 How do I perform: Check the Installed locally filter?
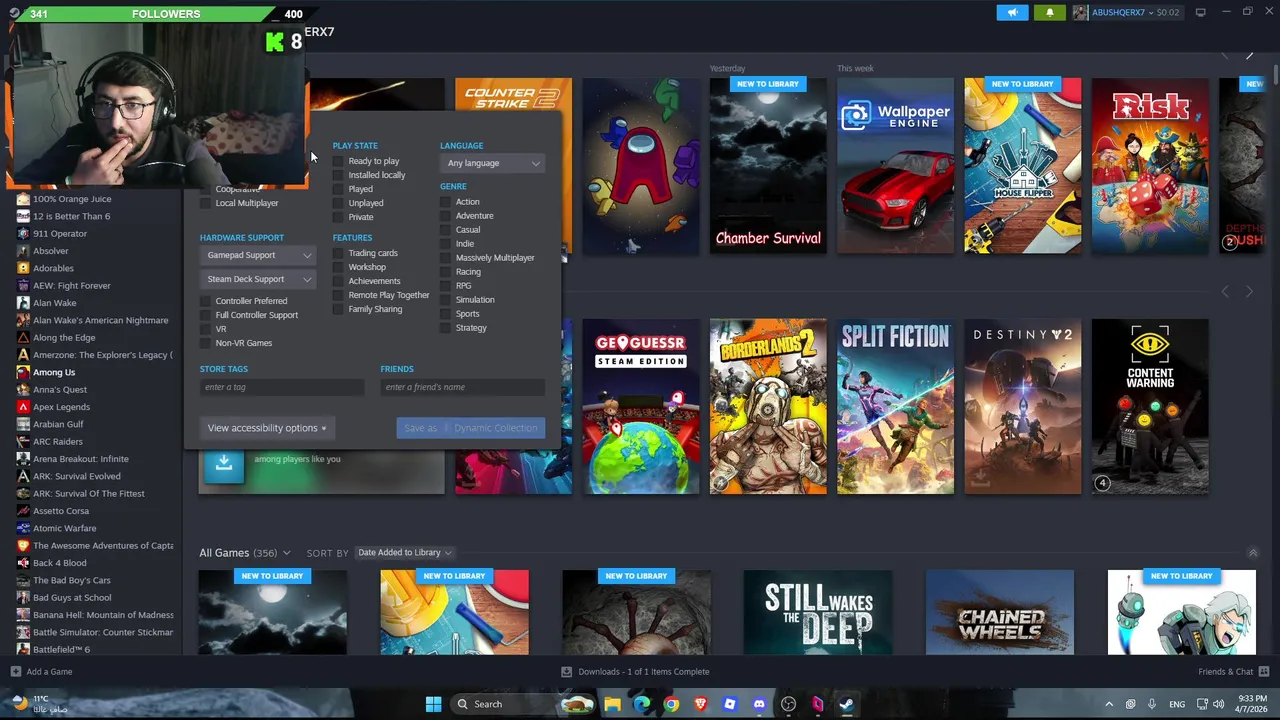pos(338,175)
